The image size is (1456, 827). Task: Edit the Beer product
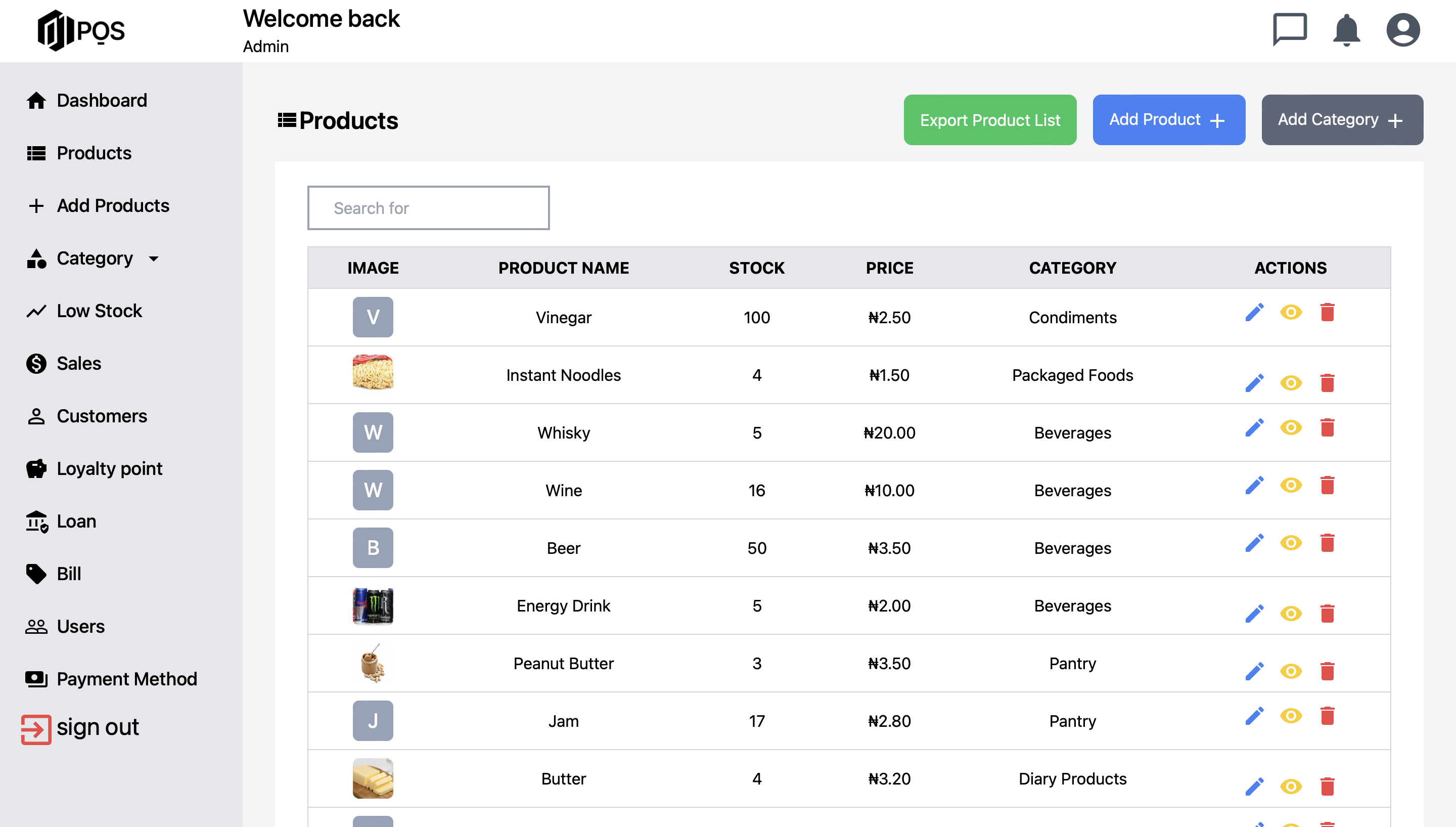tap(1254, 542)
